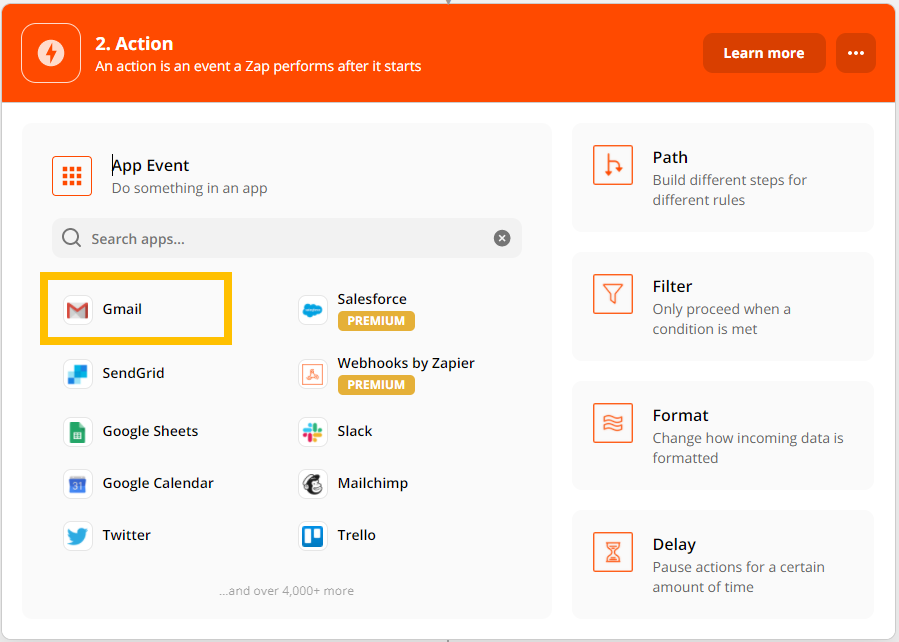Viewport: 899px width, 642px height.
Task: Click 'Change how incoming data is formatted' text
Action: pyautogui.click(x=748, y=448)
